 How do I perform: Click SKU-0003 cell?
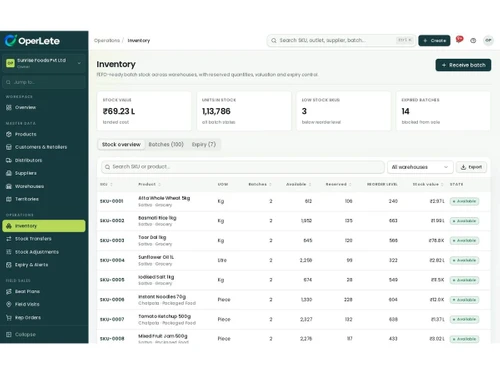point(112,240)
